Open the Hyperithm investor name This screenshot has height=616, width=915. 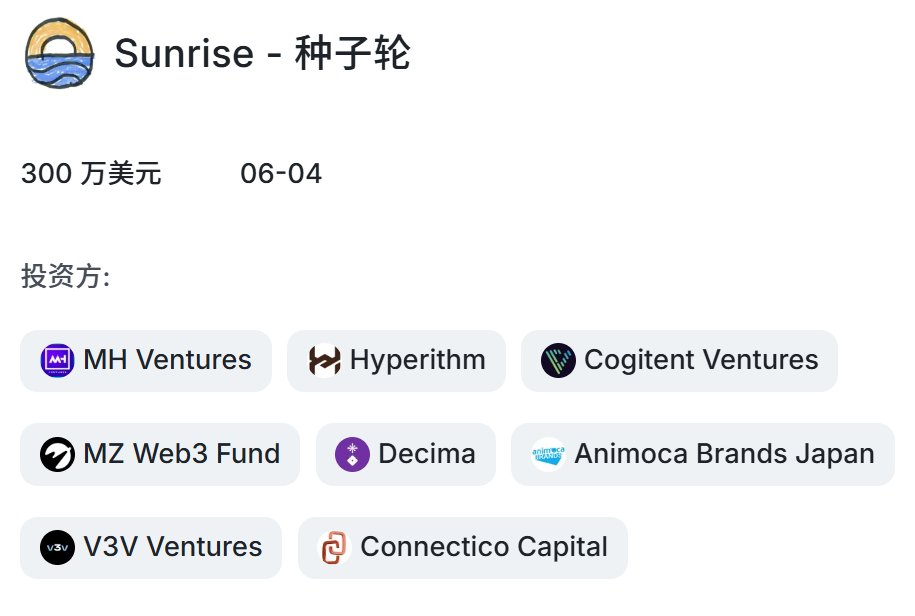coord(418,359)
